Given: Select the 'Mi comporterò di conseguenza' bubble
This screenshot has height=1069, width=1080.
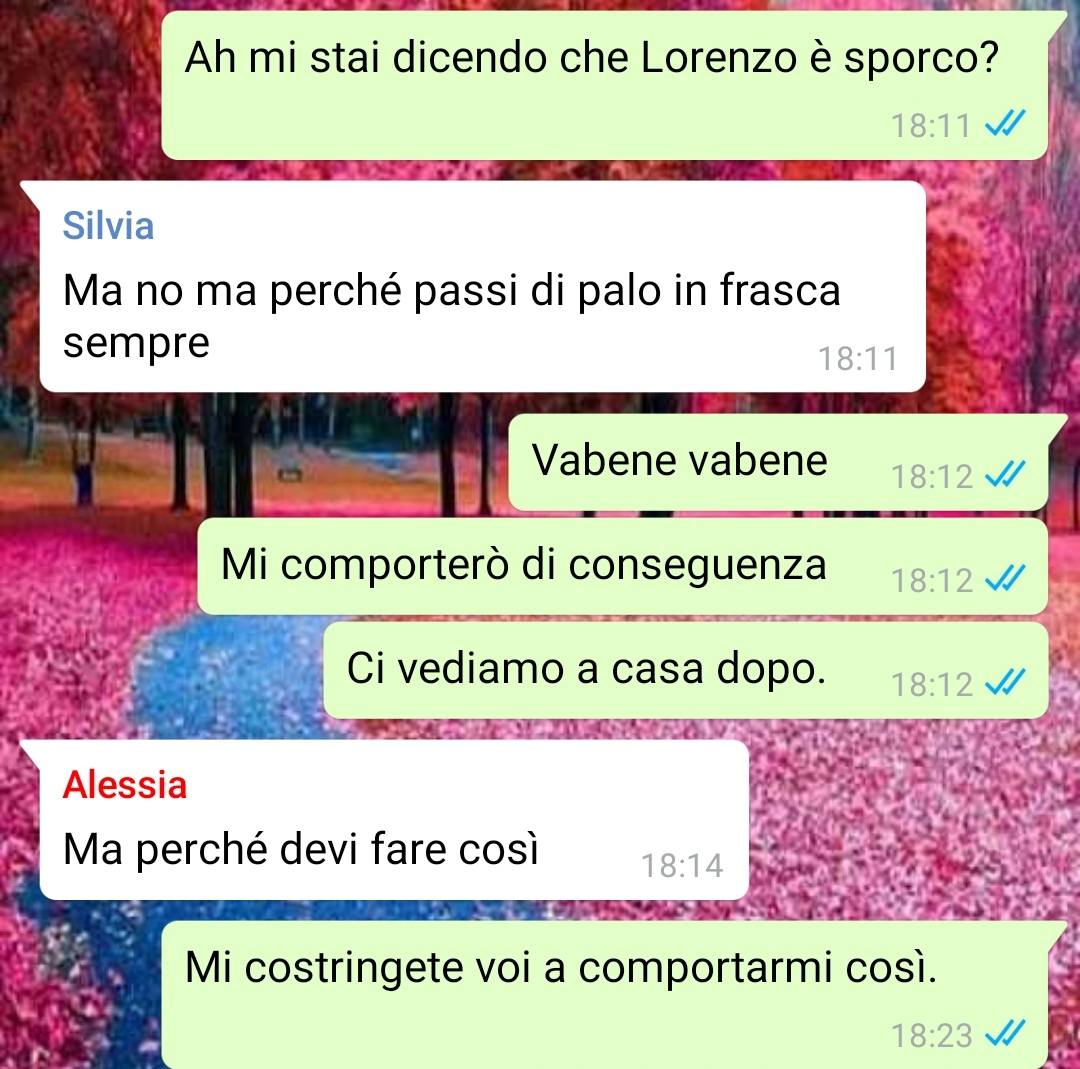Looking at the screenshot, I should (623, 566).
